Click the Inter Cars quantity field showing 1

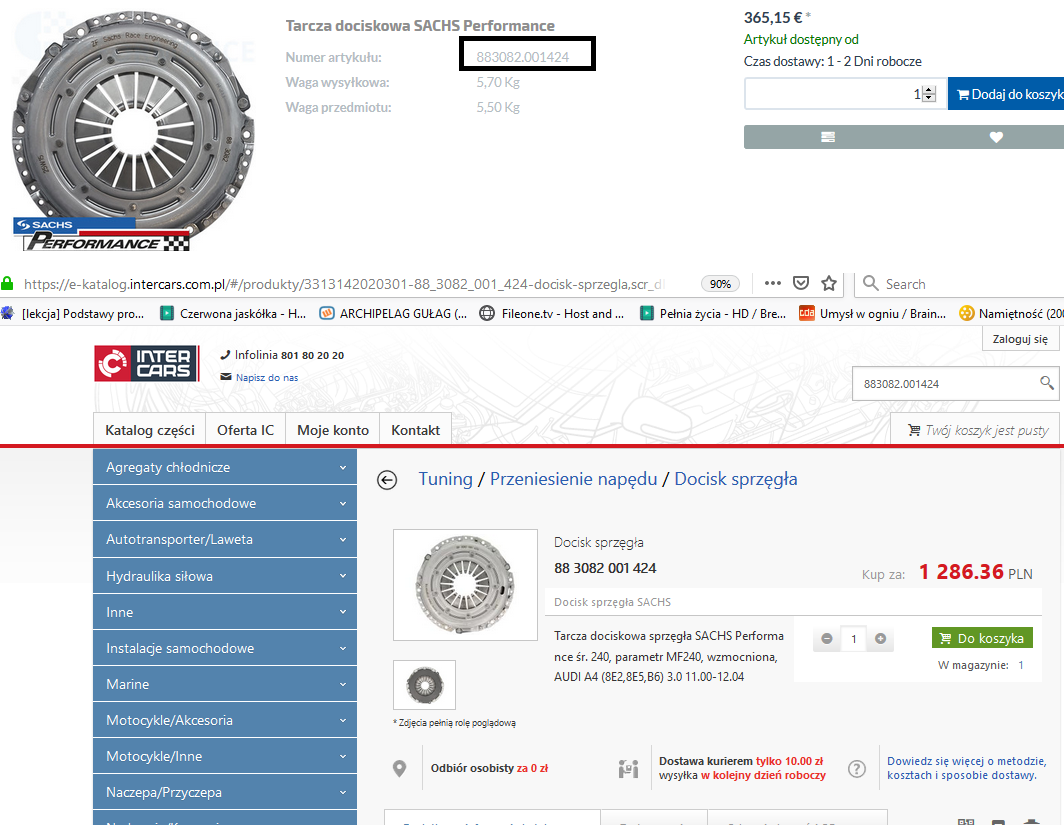854,638
